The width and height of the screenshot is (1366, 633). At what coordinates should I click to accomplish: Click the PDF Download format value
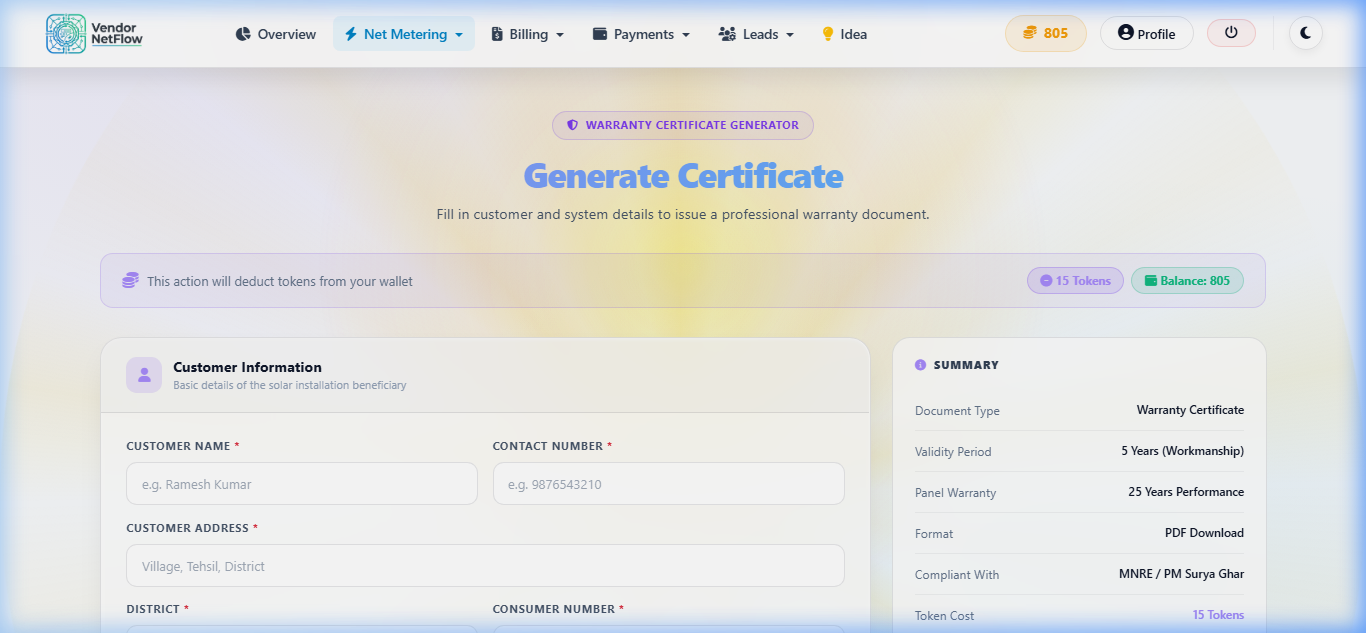coord(1204,533)
